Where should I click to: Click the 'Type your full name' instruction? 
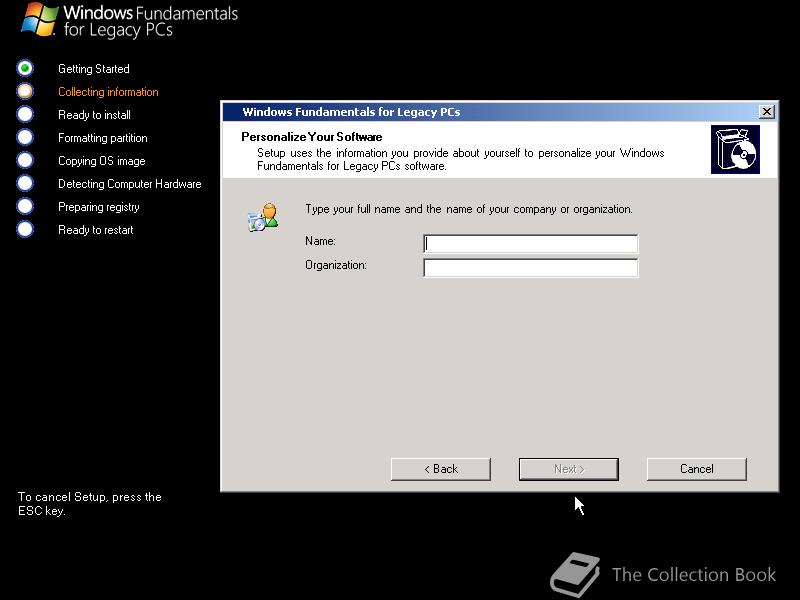click(469, 209)
